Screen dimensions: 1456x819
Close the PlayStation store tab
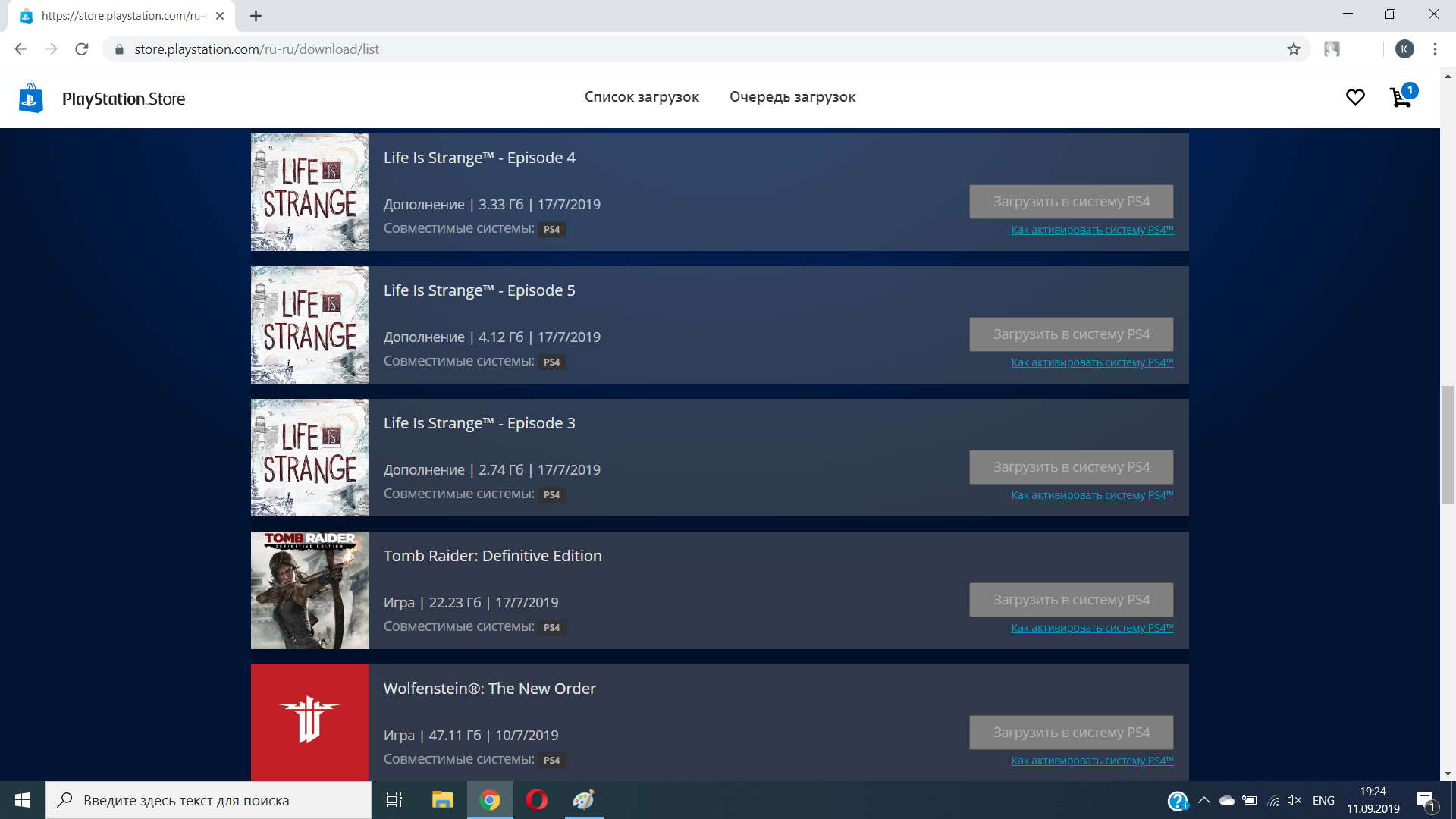point(220,16)
